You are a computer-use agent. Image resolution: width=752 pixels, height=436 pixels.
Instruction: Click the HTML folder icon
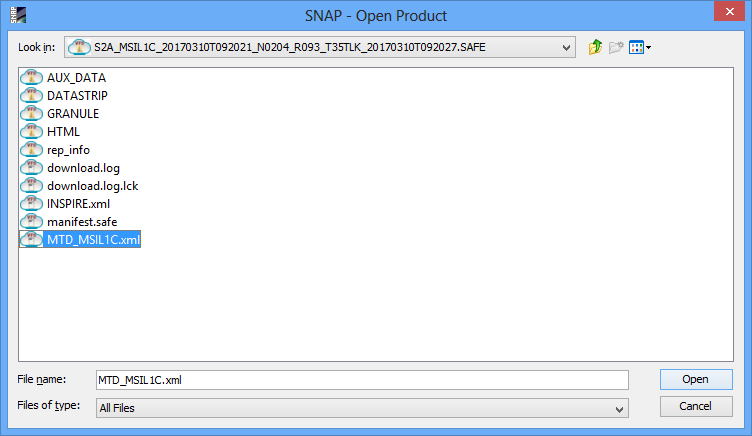pos(32,131)
